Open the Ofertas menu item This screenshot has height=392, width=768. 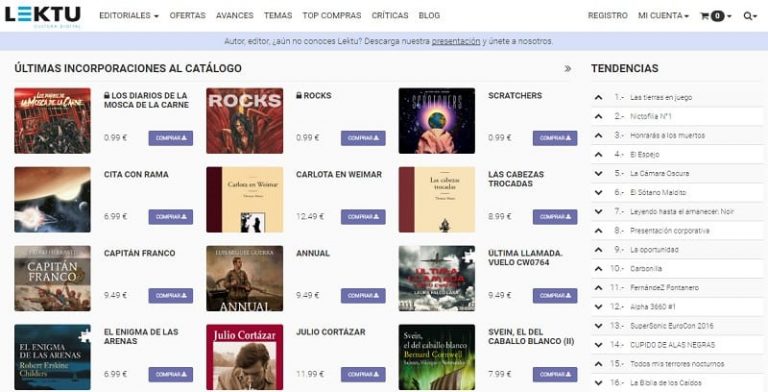coord(188,16)
